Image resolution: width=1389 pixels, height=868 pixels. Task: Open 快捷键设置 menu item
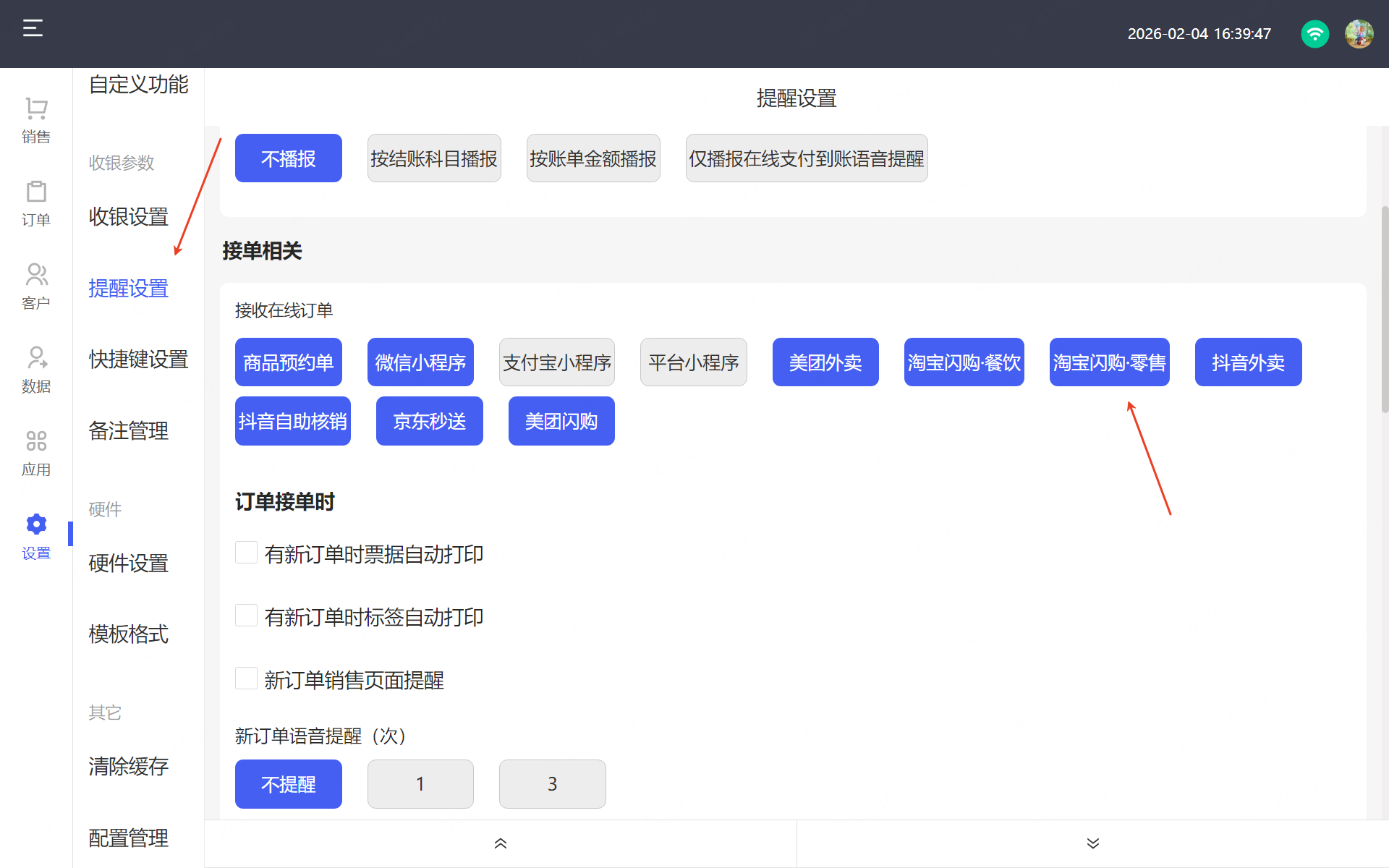[x=138, y=359]
